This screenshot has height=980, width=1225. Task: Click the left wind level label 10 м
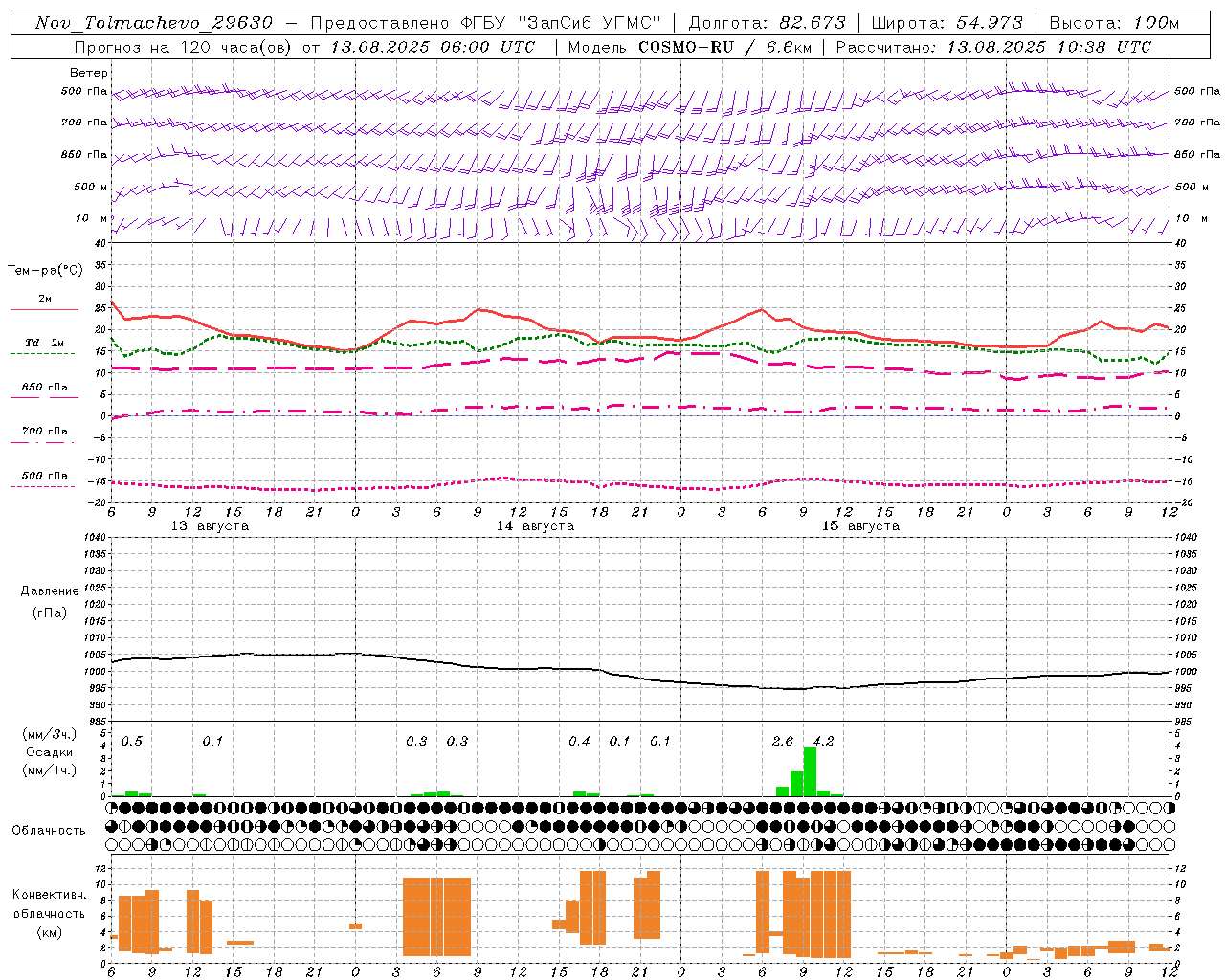coord(92,218)
